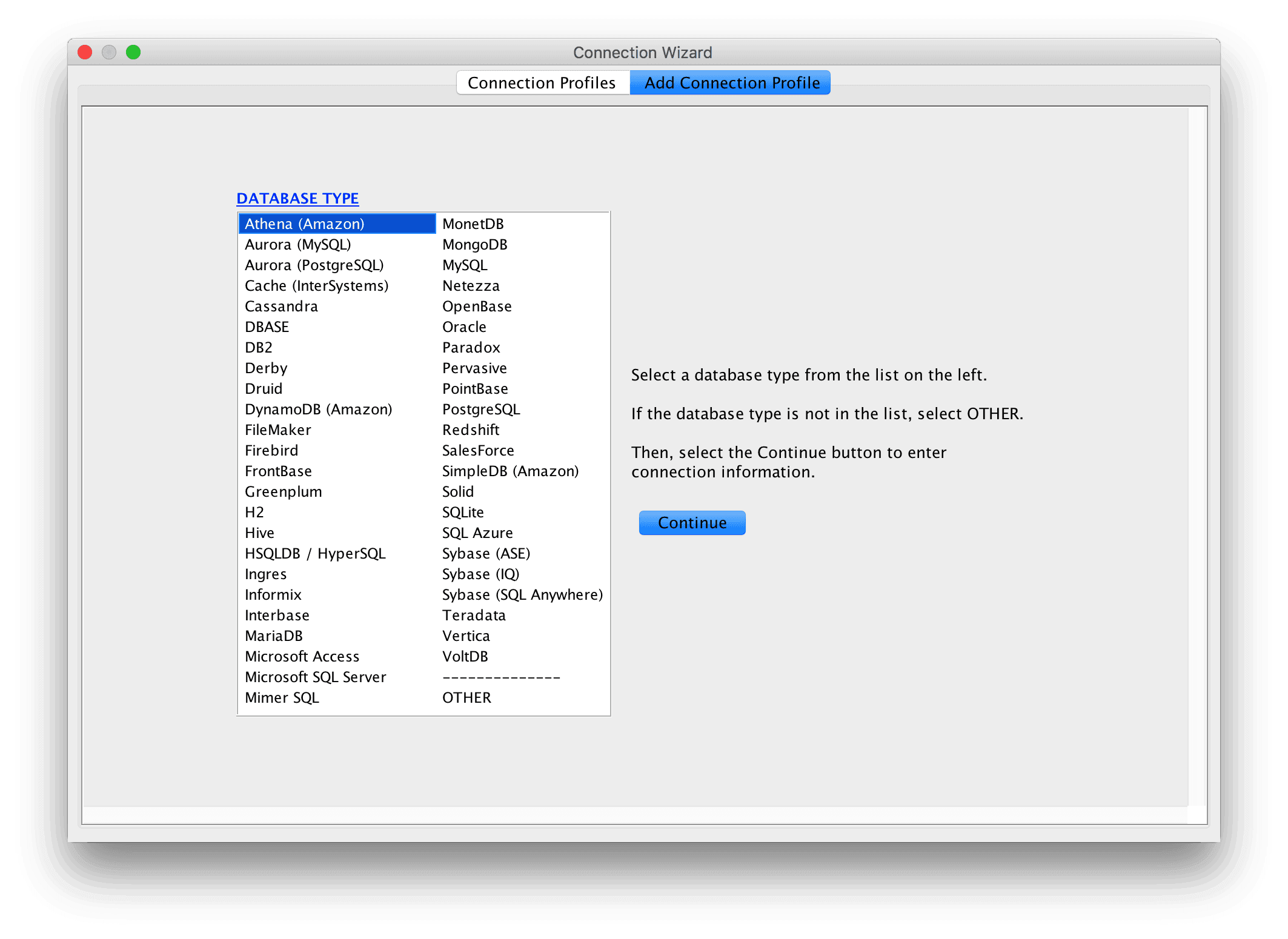Choose MongoDB database type

coord(522,244)
